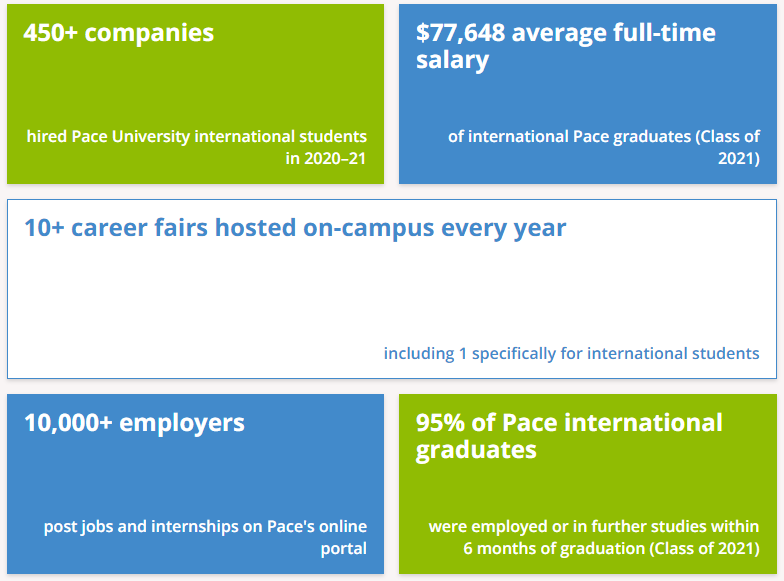Click the "2020–21" year text

[340, 158]
